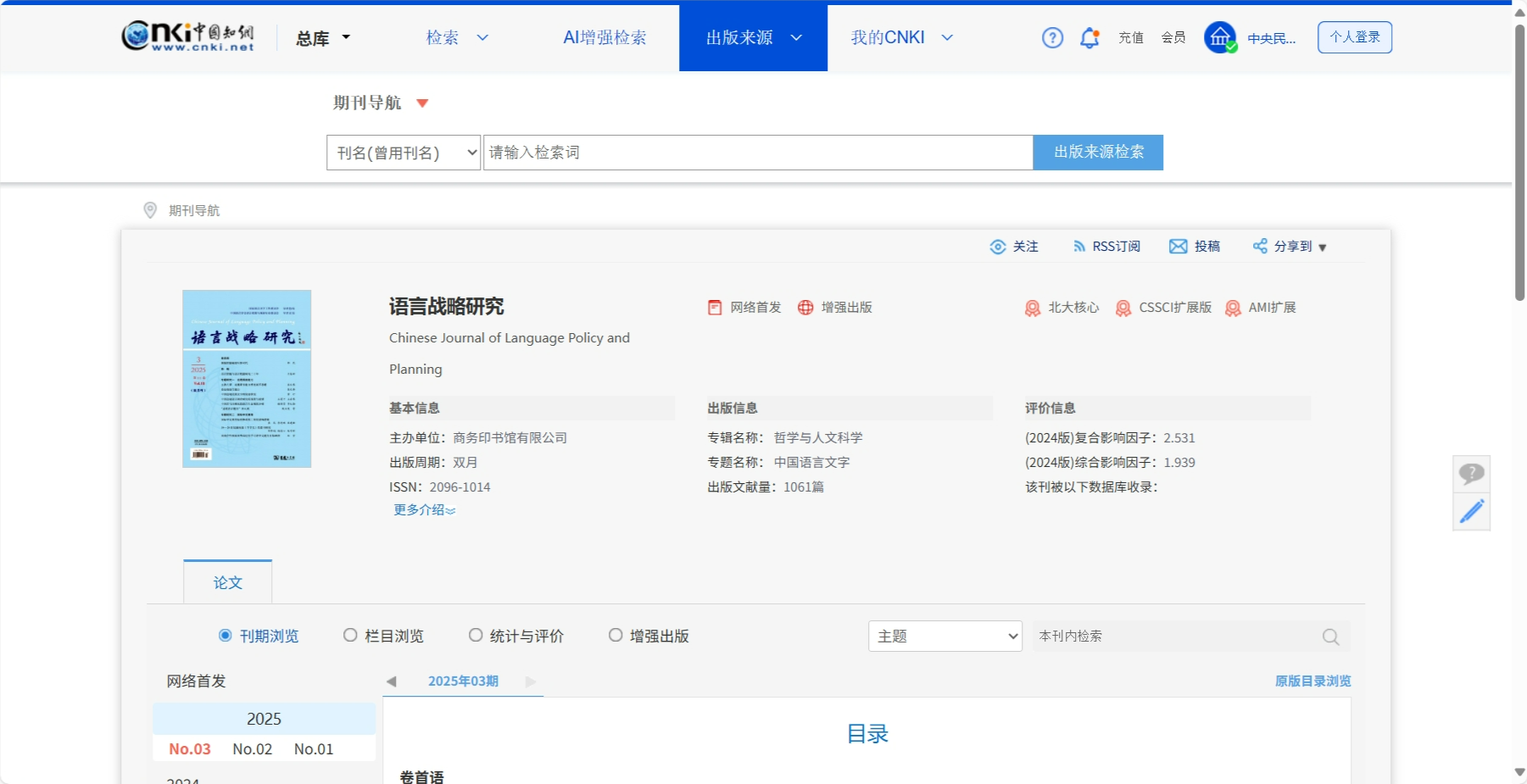
Task: Click the 增强出版 globe icon
Action: coord(805,308)
